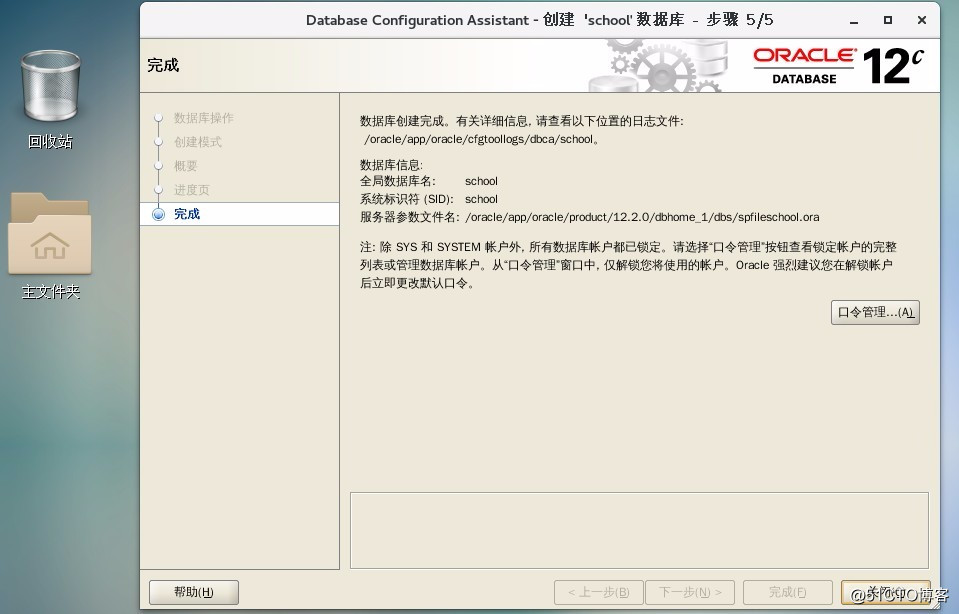Click the 完成 page heading

[x=163, y=65]
